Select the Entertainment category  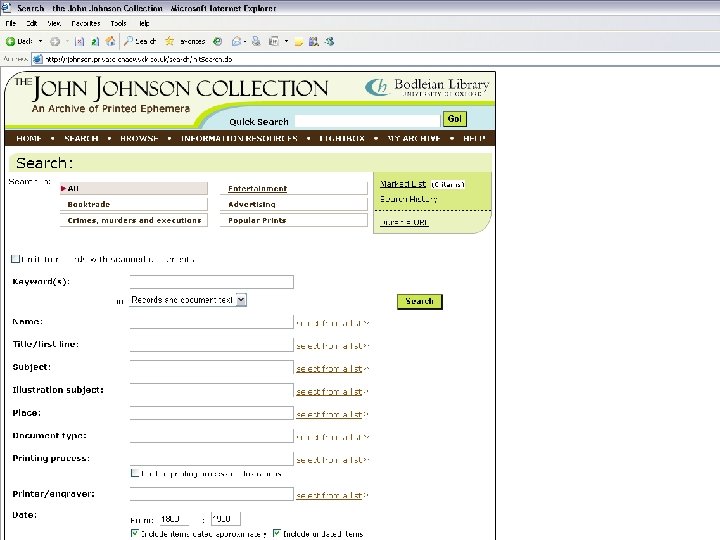294,188
